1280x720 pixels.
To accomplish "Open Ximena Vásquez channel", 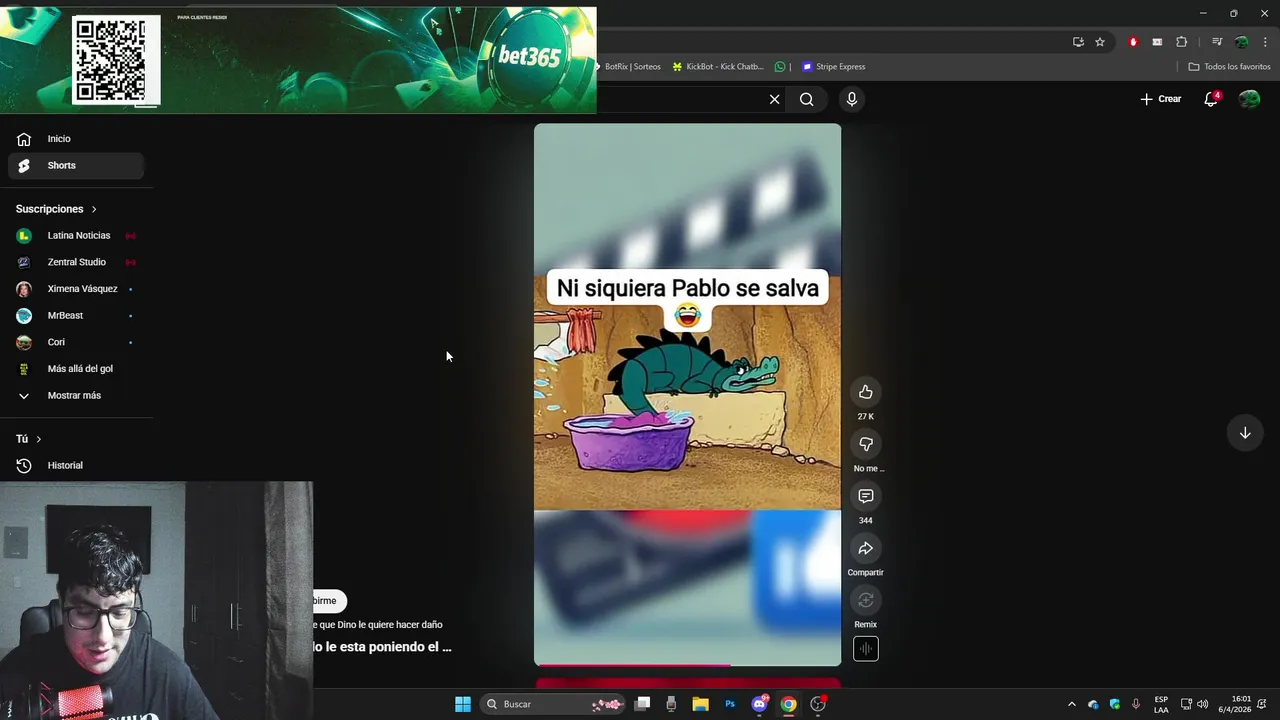I will coord(76,289).
